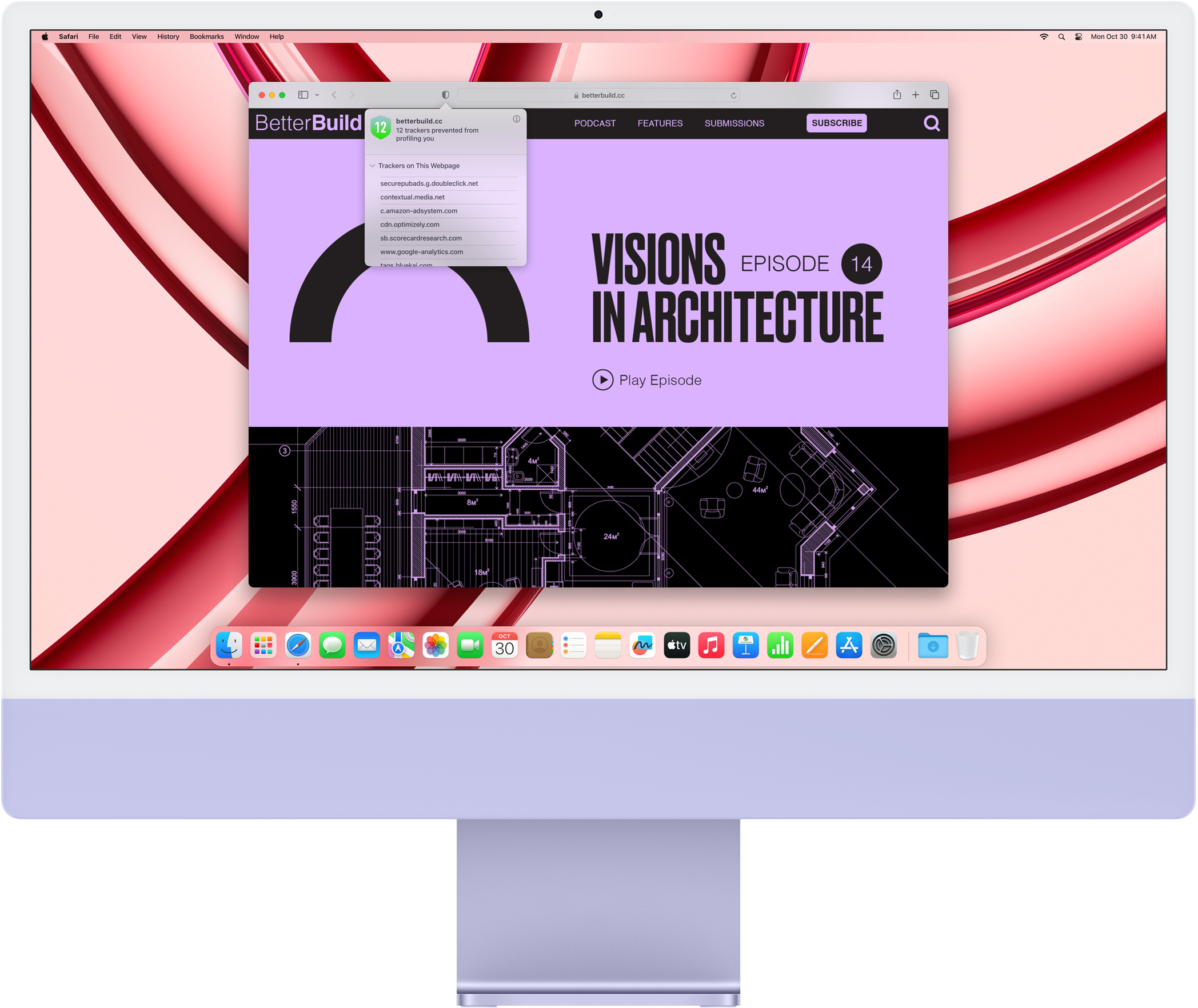Open a new tab with the plus icon
This screenshot has height=1008, width=1198.
[x=916, y=95]
